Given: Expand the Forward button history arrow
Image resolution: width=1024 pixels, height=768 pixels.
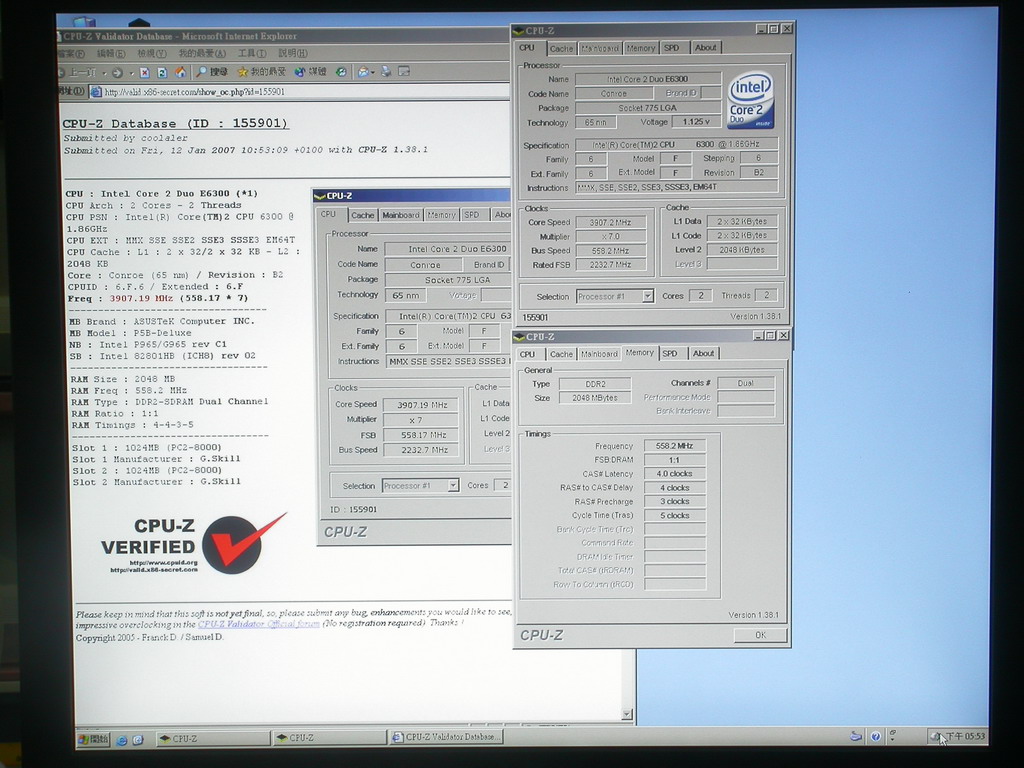Looking at the screenshot, I should (x=131, y=73).
